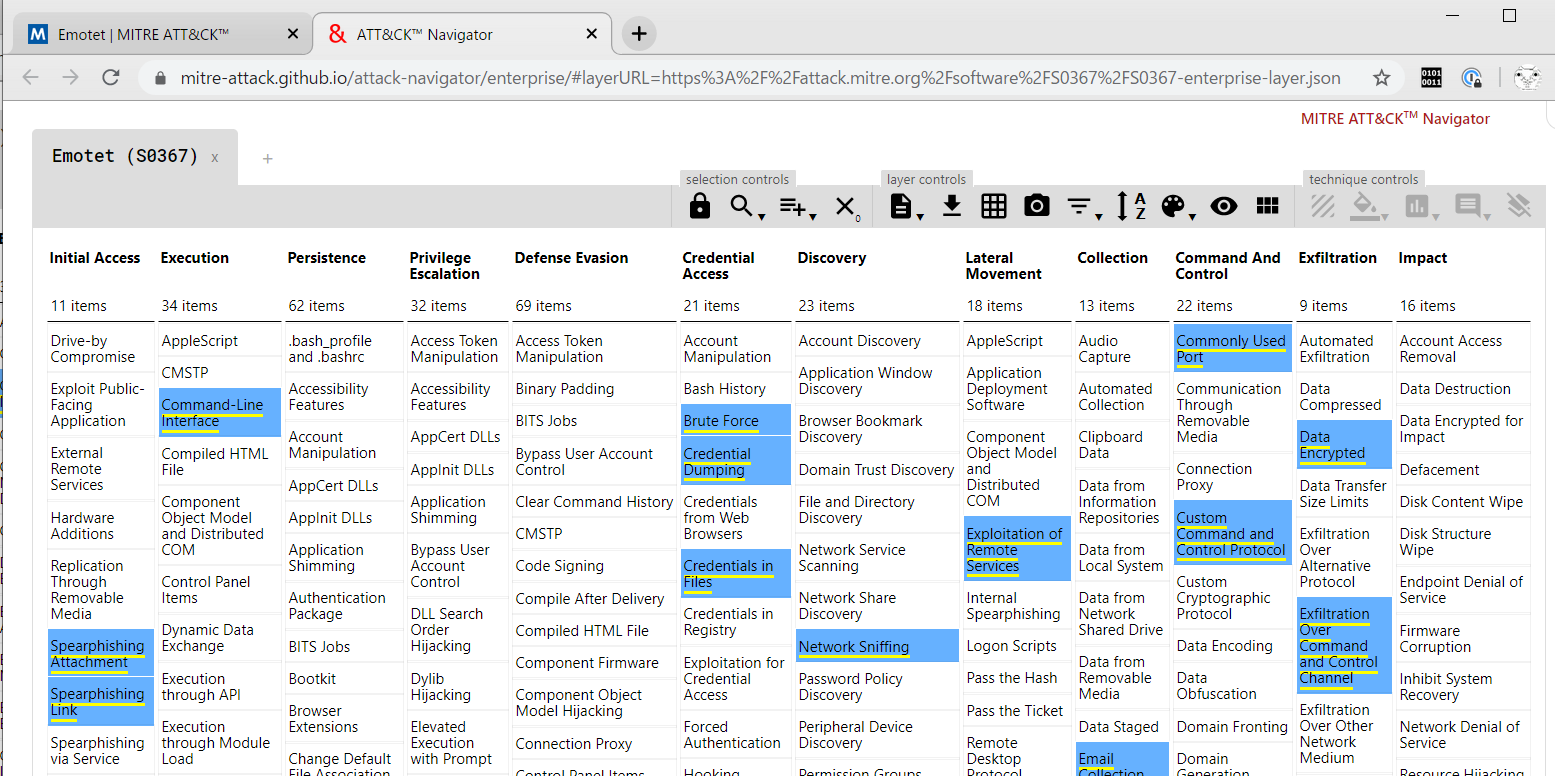Add a new layer tab with plus
The image size is (1555, 776).
click(x=267, y=158)
